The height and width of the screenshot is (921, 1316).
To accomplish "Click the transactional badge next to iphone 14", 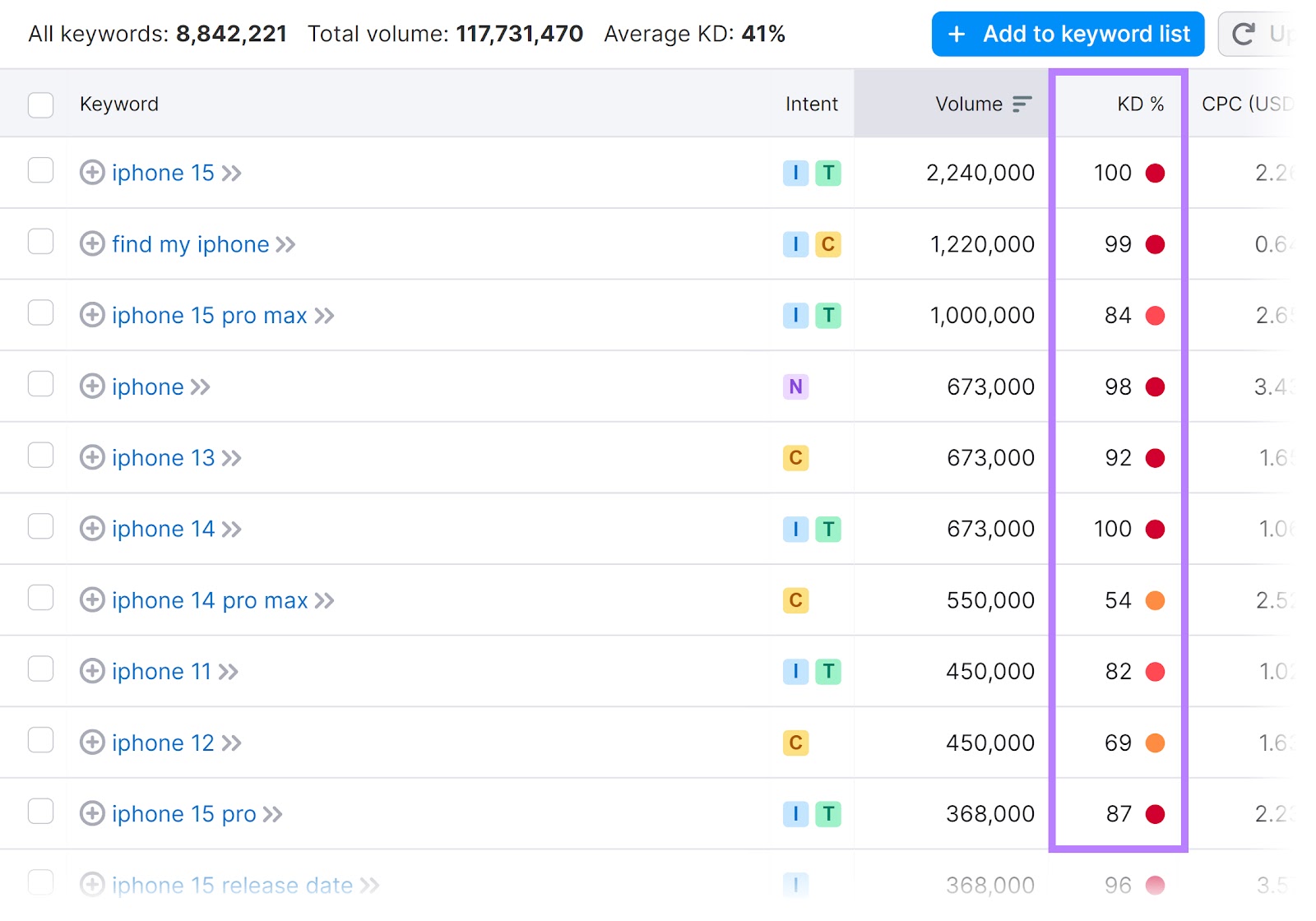I will click(829, 529).
